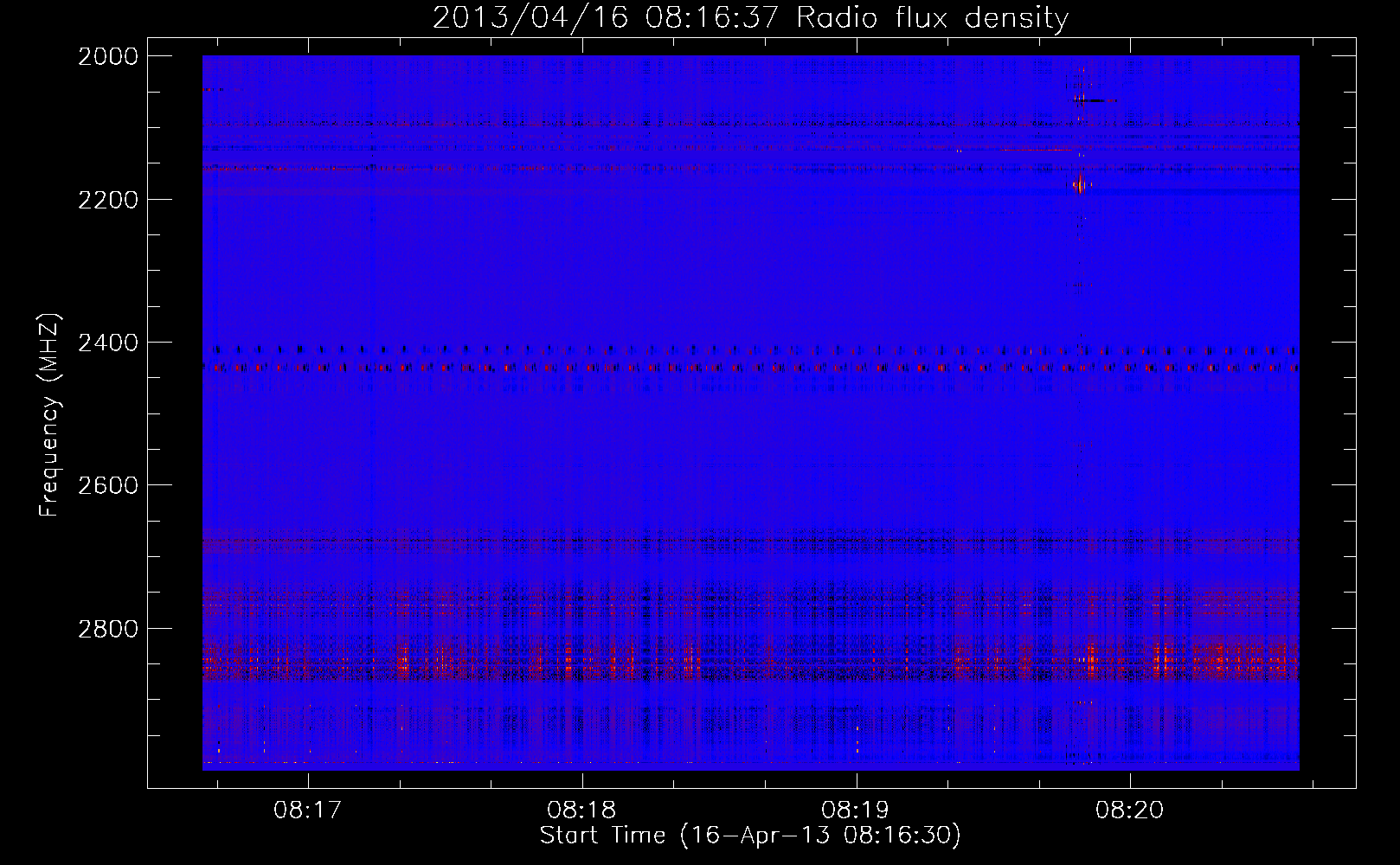
Task: Click the 2400 frequency tick label
Action: pos(107,343)
